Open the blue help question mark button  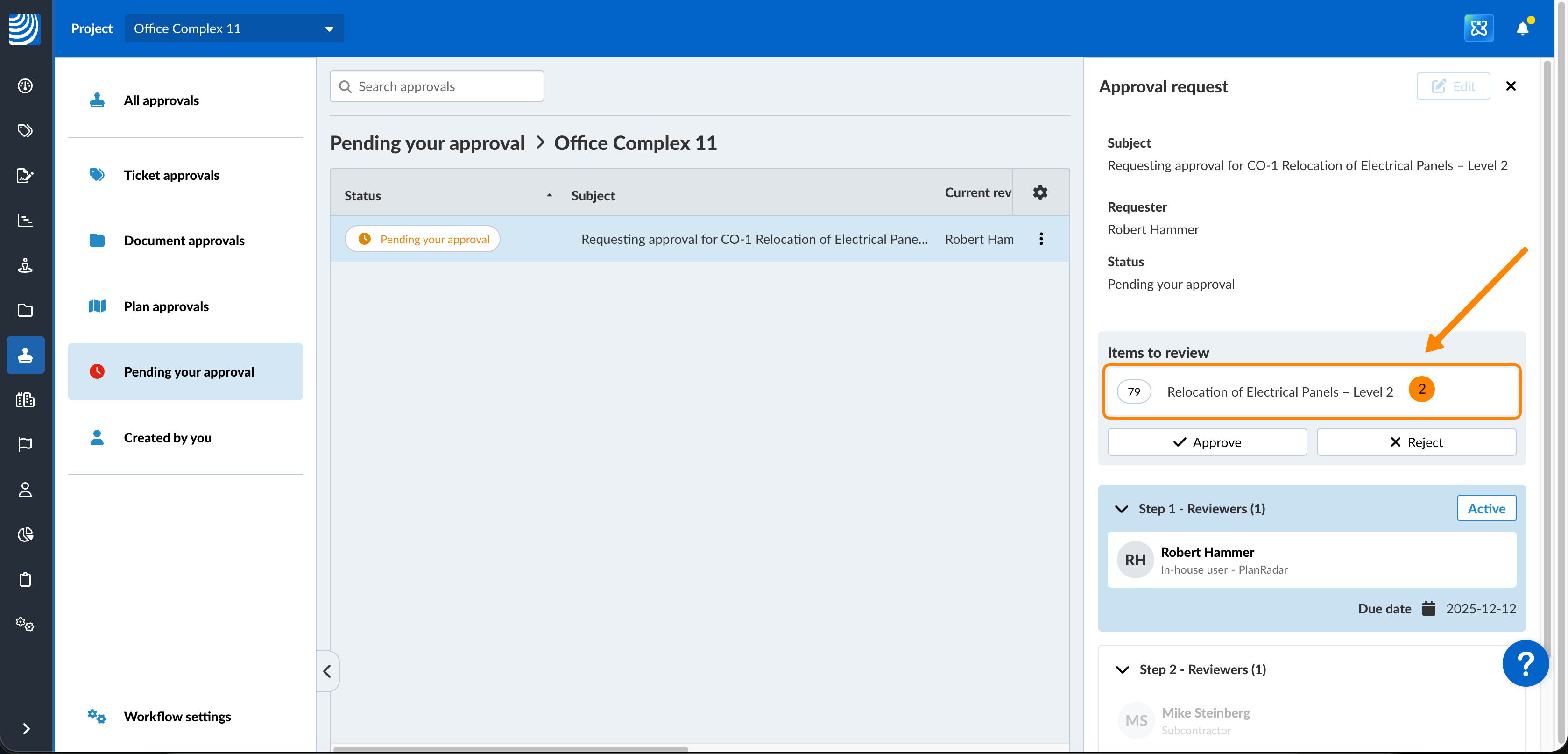coord(1525,663)
